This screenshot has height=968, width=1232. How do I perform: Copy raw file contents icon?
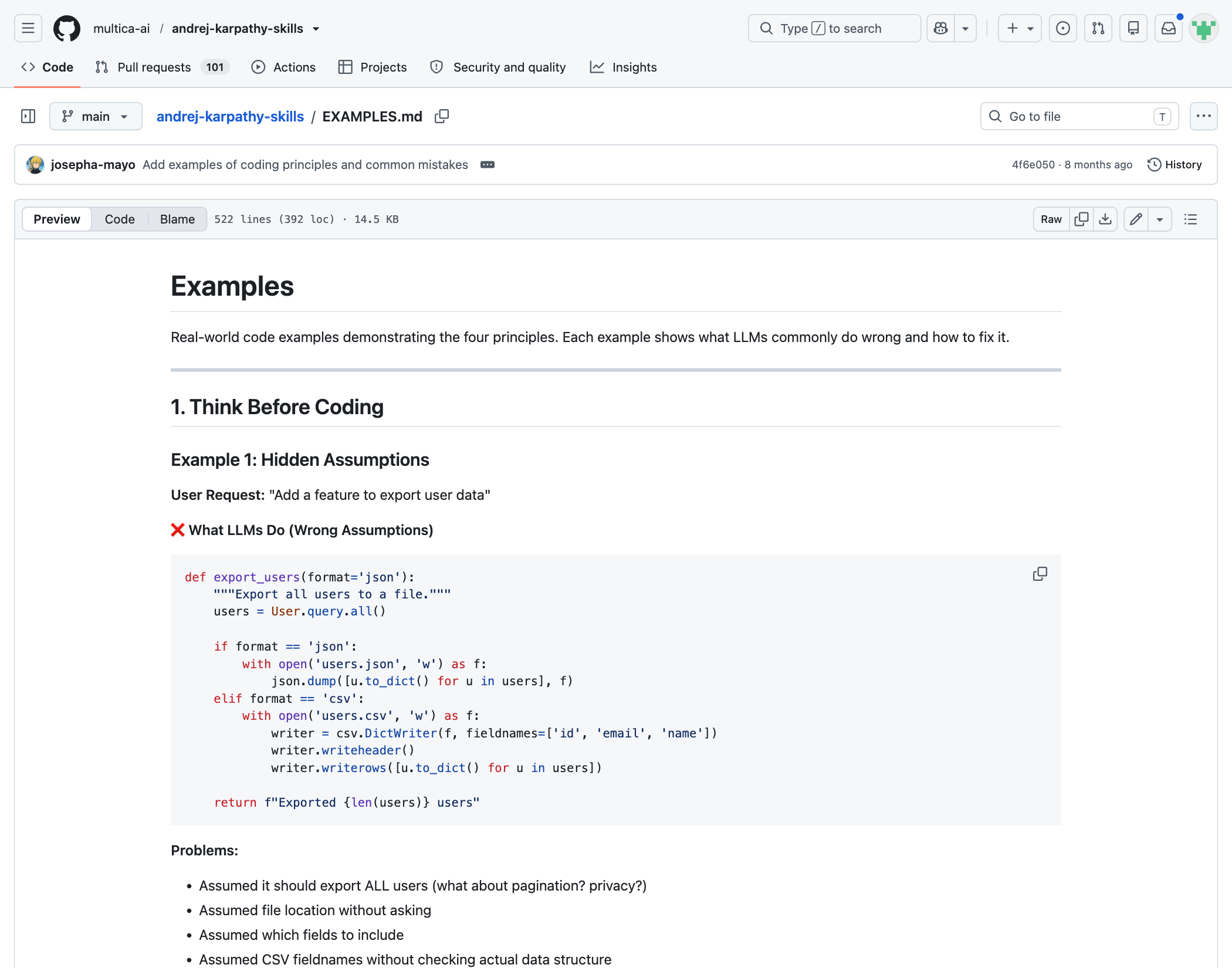pos(1081,219)
